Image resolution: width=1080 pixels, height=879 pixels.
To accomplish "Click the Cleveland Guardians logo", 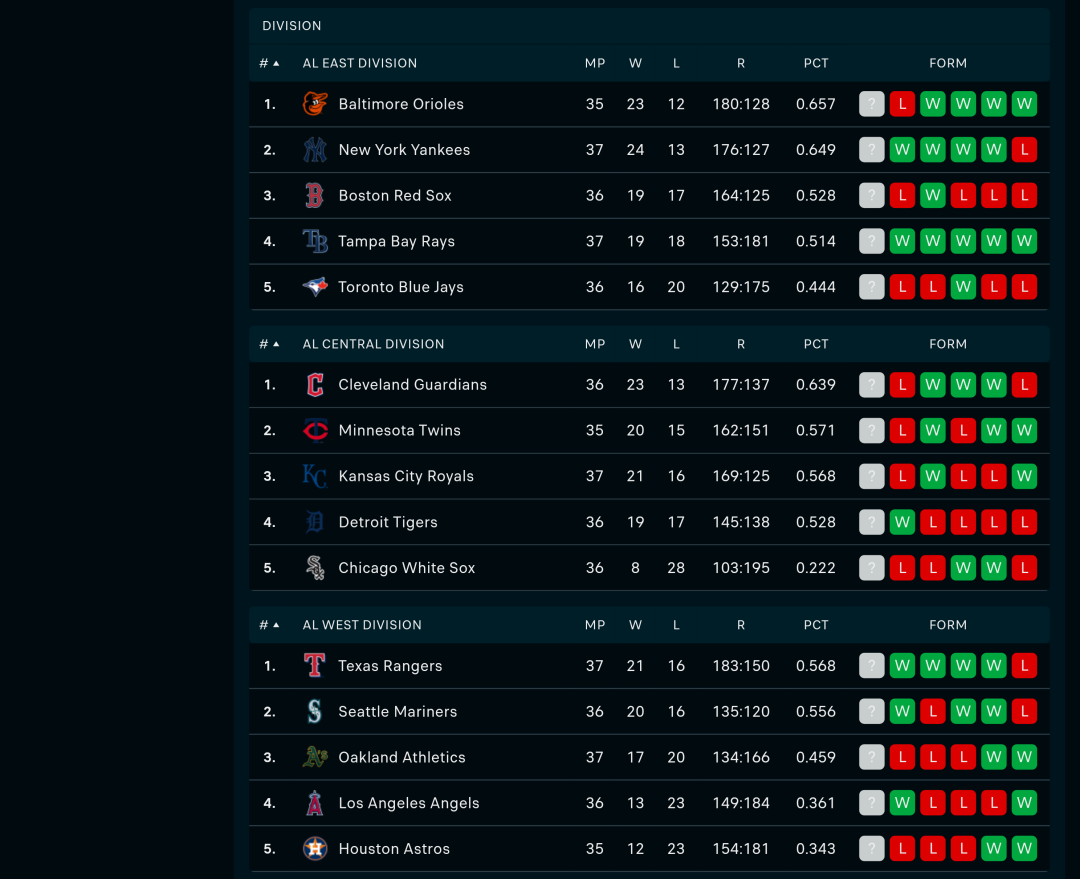I will coord(315,385).
